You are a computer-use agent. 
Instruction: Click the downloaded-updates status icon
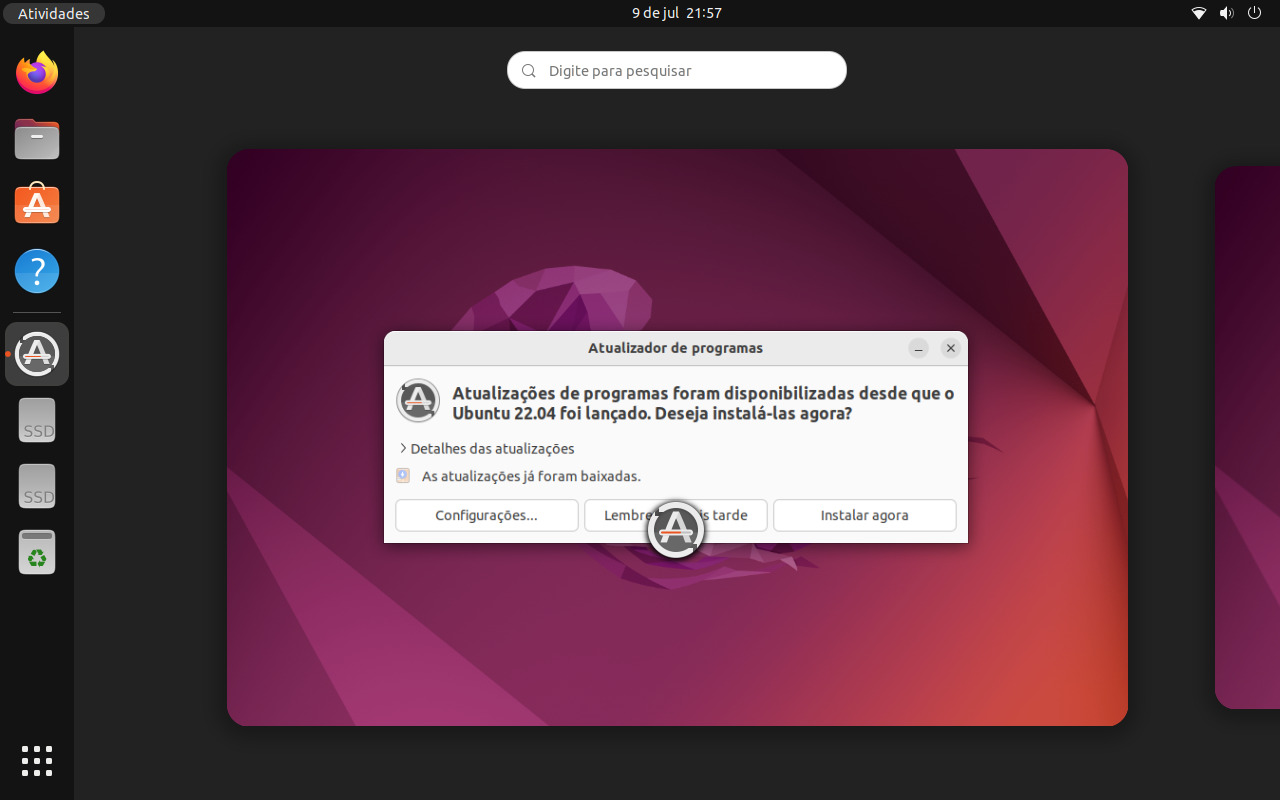pyautogui.click(x=403, y=476)
